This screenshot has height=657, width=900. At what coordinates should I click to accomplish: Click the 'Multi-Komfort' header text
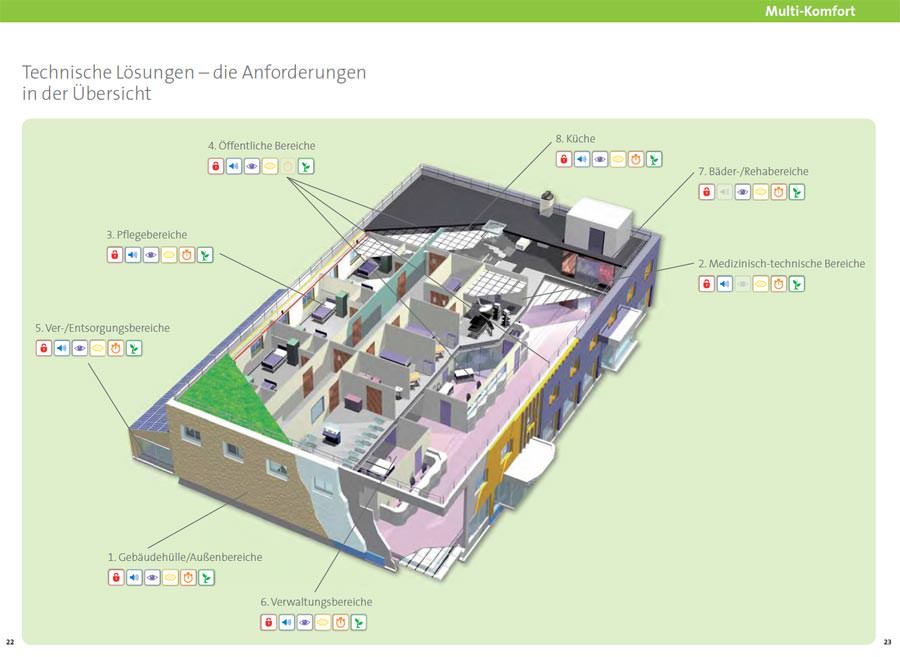click(x=810, y=11)
